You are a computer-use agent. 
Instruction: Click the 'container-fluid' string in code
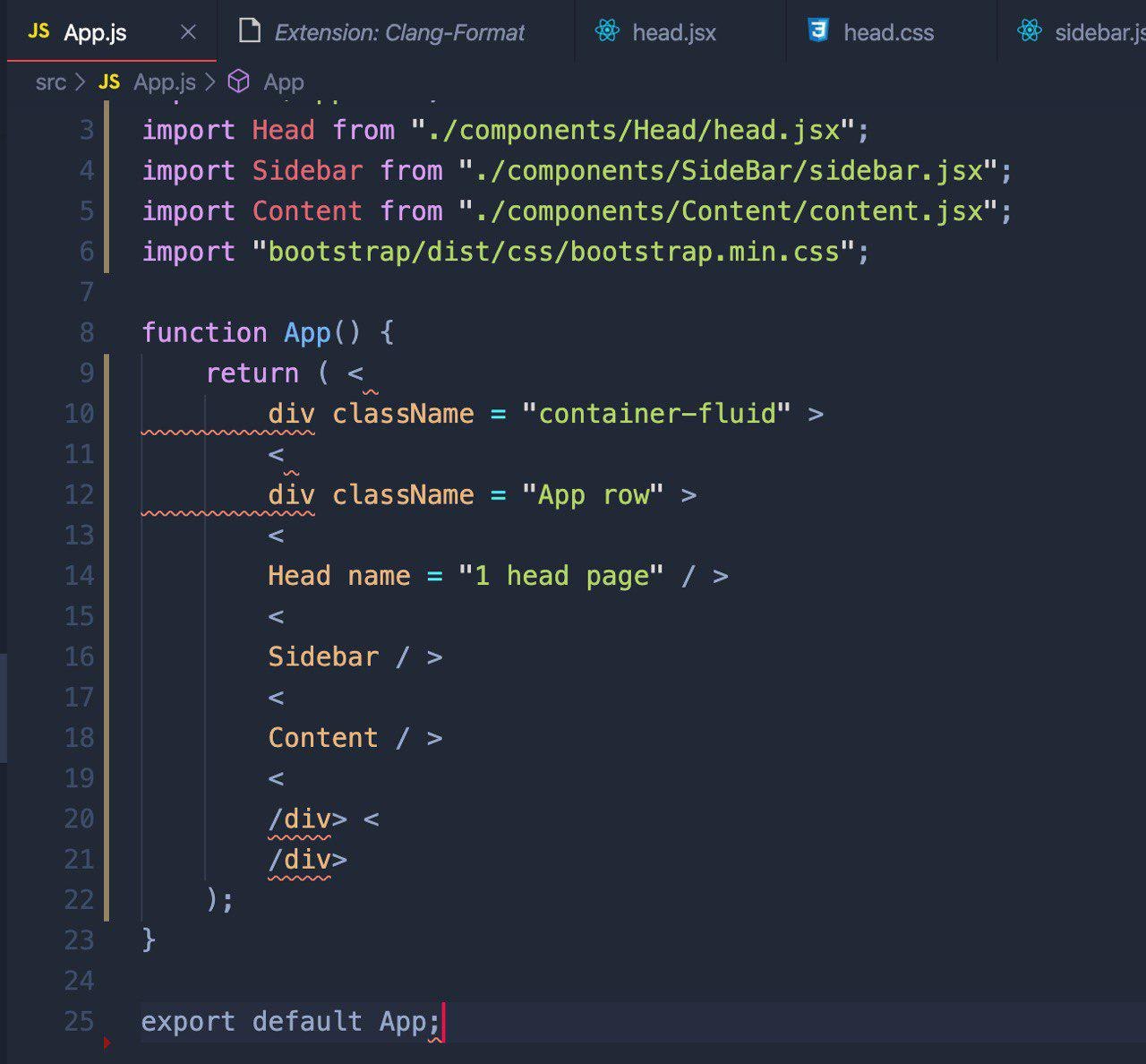point(656,414)
